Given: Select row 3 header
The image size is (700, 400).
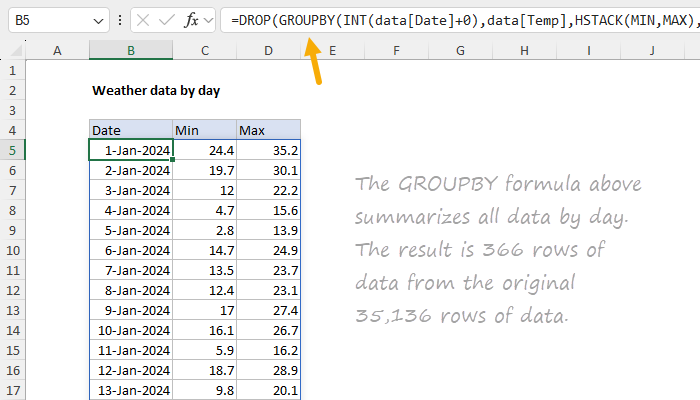Looking at the screenshot, I should (12, 110).
